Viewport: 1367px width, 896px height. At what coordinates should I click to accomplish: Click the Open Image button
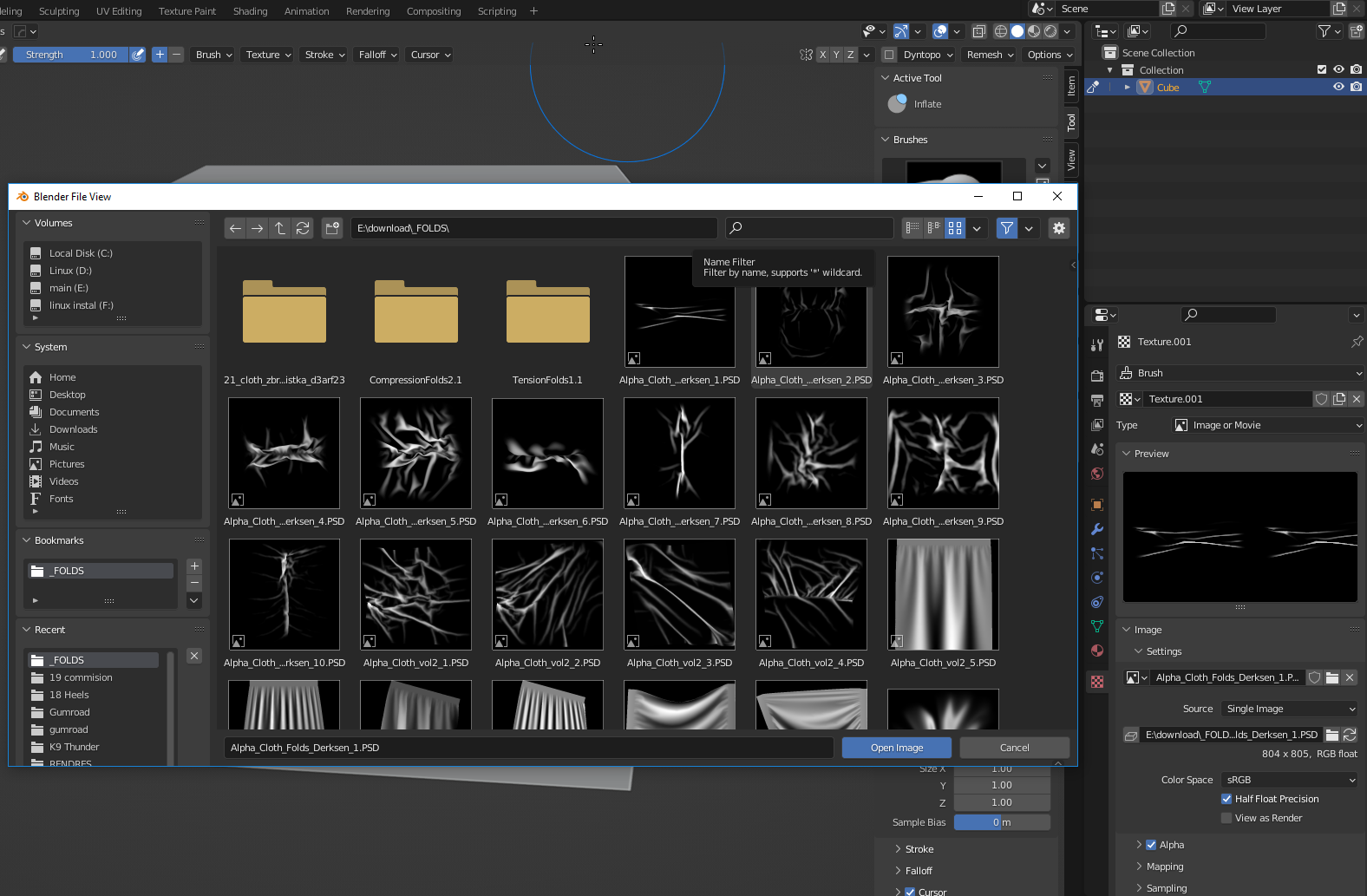point(896,748)
